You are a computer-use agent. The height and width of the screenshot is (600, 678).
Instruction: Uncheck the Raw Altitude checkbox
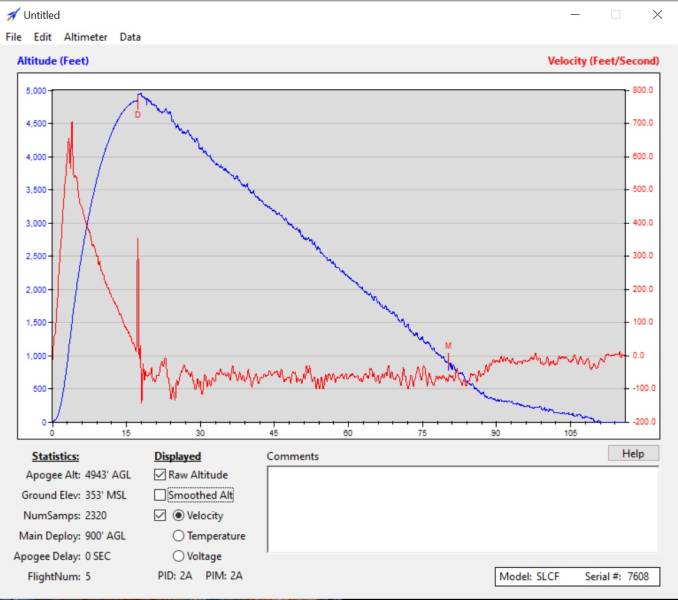[160, 475]
